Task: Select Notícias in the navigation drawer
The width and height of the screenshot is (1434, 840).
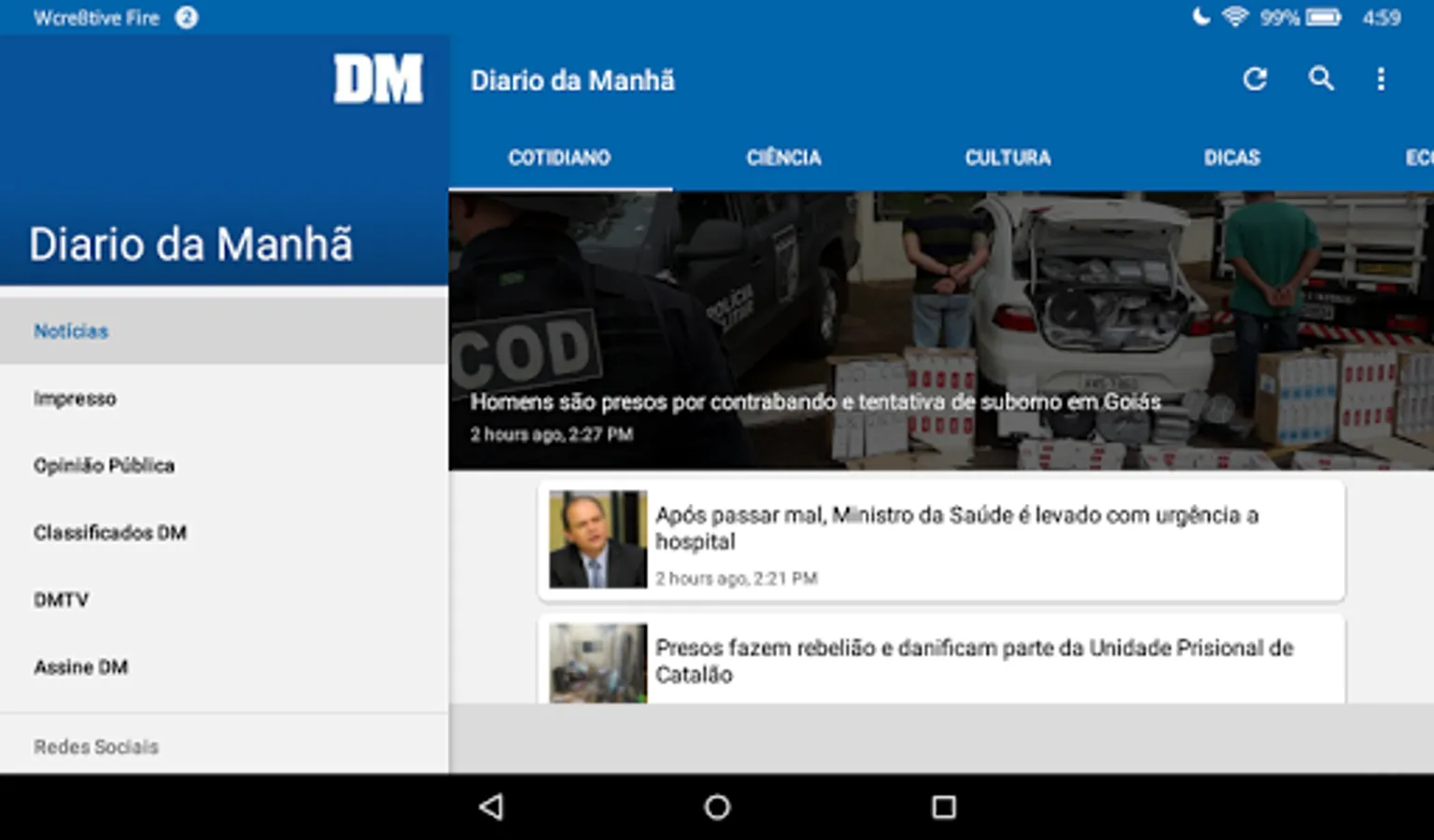Action: (x=224, y=330)
